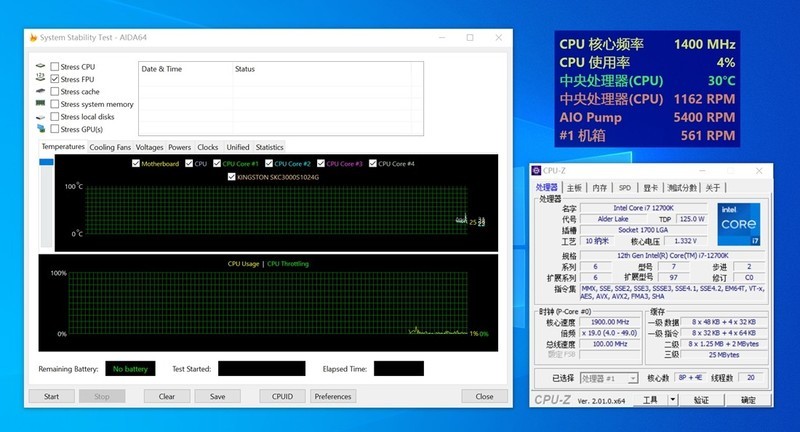Screen dimensions: 800x432
Task: Click the blue graph scale slider bar
Action: (x=46, y=162)
